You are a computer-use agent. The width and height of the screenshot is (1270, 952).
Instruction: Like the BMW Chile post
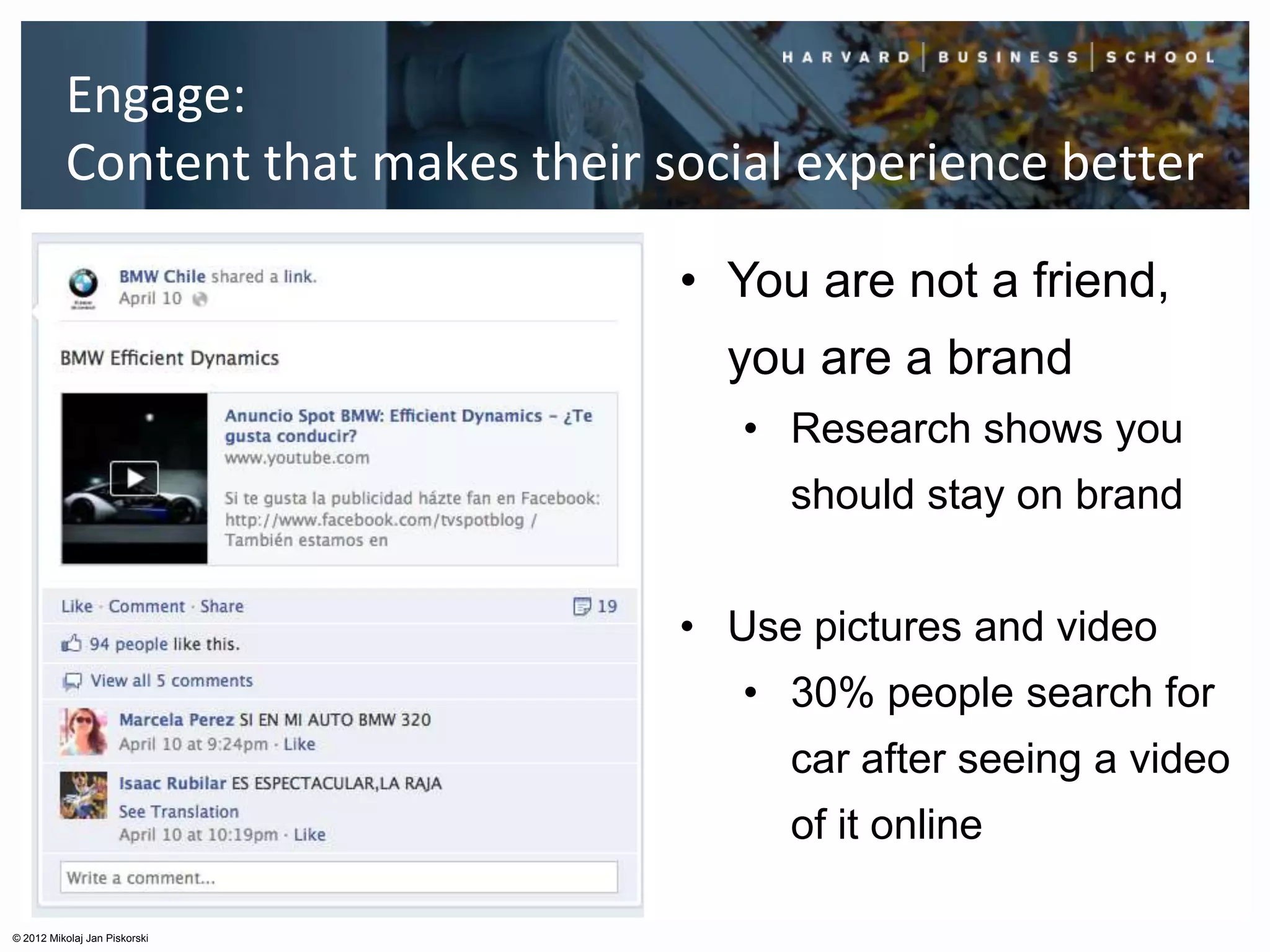pyautogui.click(x=77, y=606)
